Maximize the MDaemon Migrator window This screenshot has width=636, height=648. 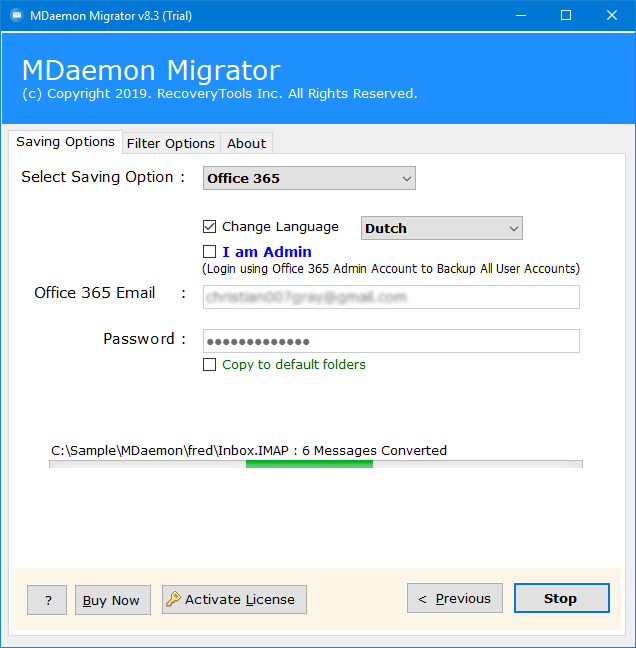[566, 16]
